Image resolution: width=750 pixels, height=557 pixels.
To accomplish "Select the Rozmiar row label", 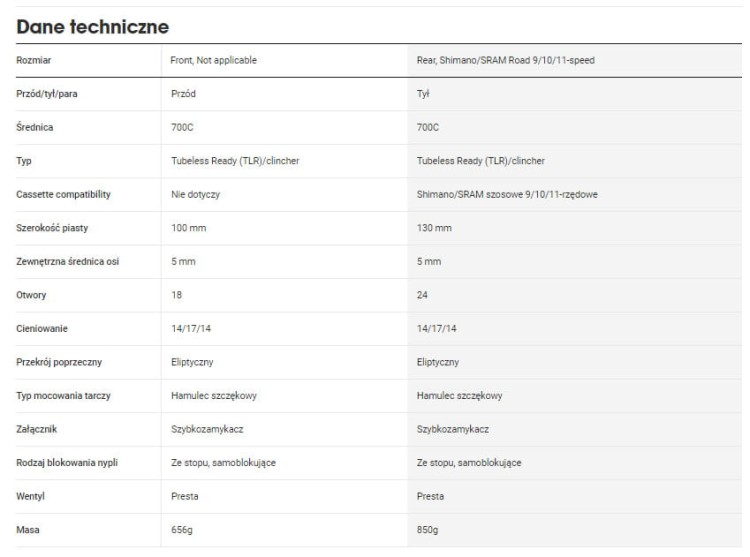I will coord(33,60).
